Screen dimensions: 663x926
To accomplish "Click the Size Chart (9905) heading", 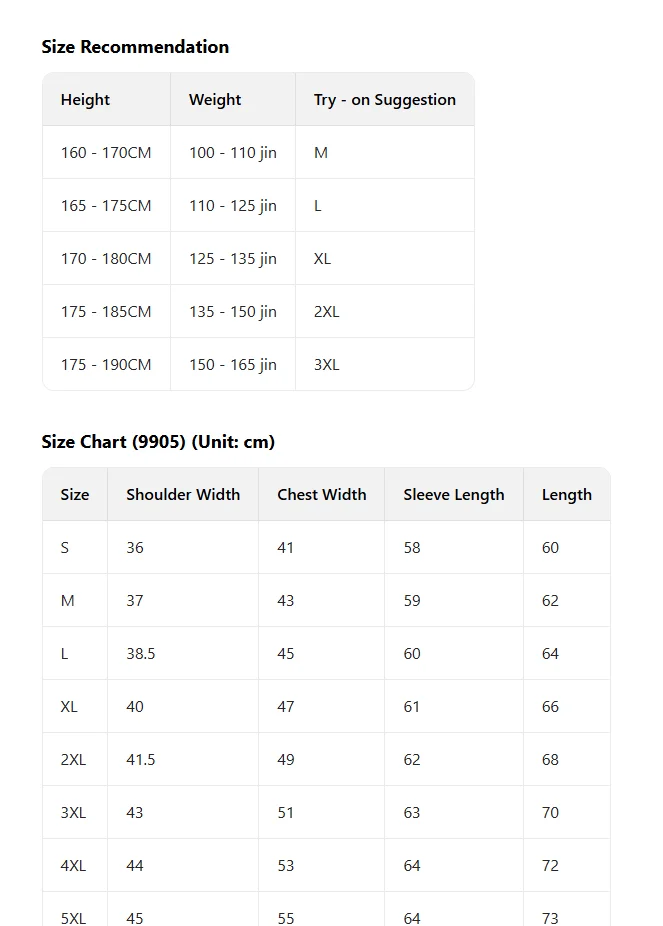I will click(158, 442).
